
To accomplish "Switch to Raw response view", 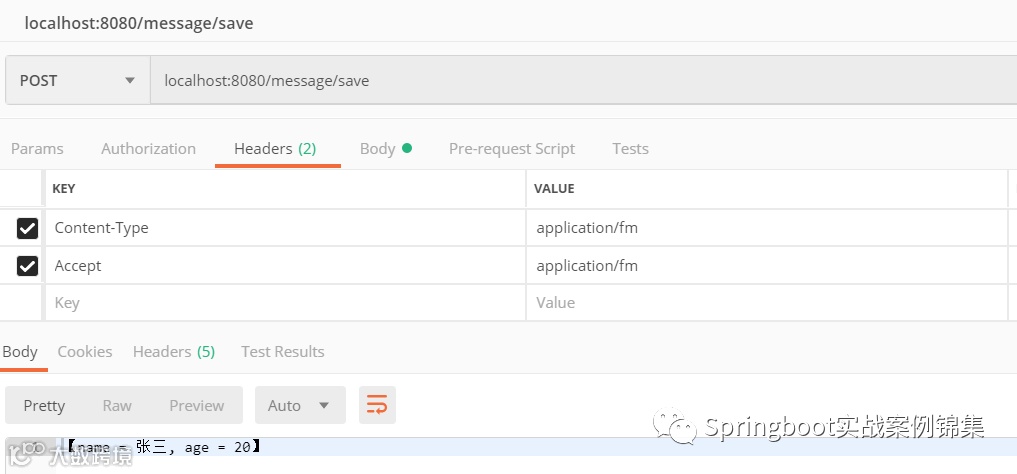I will coord(117,405).
